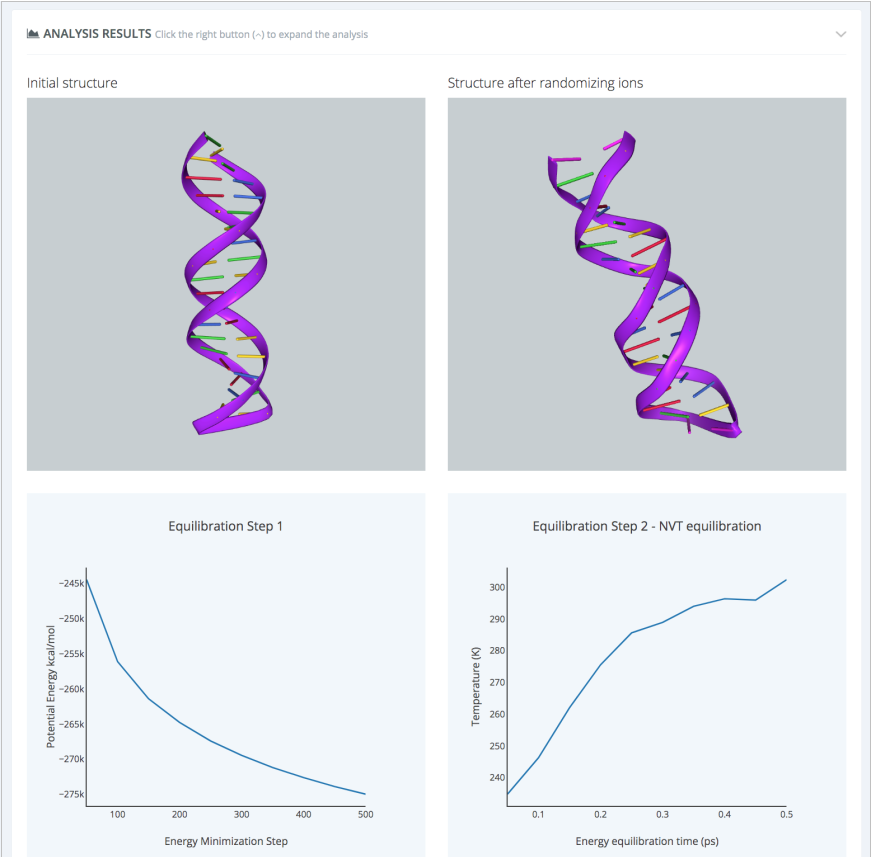This screenshot has height=857, width=873.
Task: Click the 'Energy equilibration time (ps)' axis label
Action: [x=646, y=841]
